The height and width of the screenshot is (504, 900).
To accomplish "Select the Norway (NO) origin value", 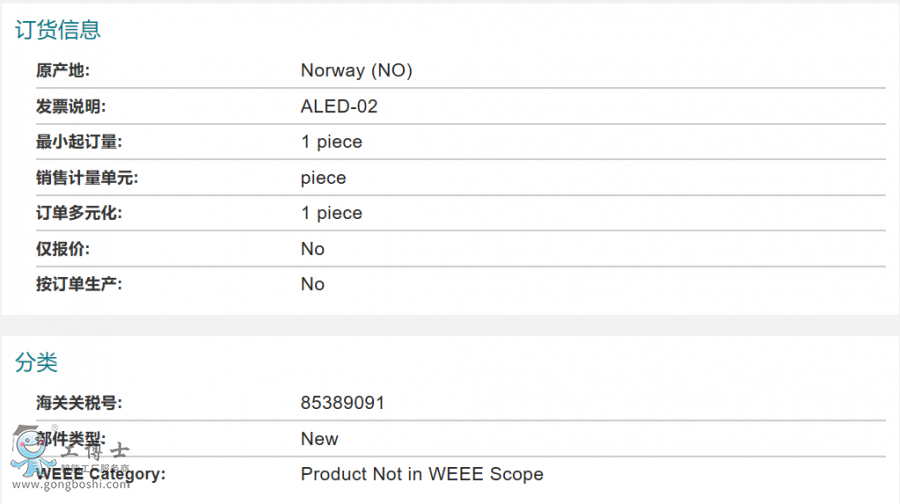I will pos(356,71).
